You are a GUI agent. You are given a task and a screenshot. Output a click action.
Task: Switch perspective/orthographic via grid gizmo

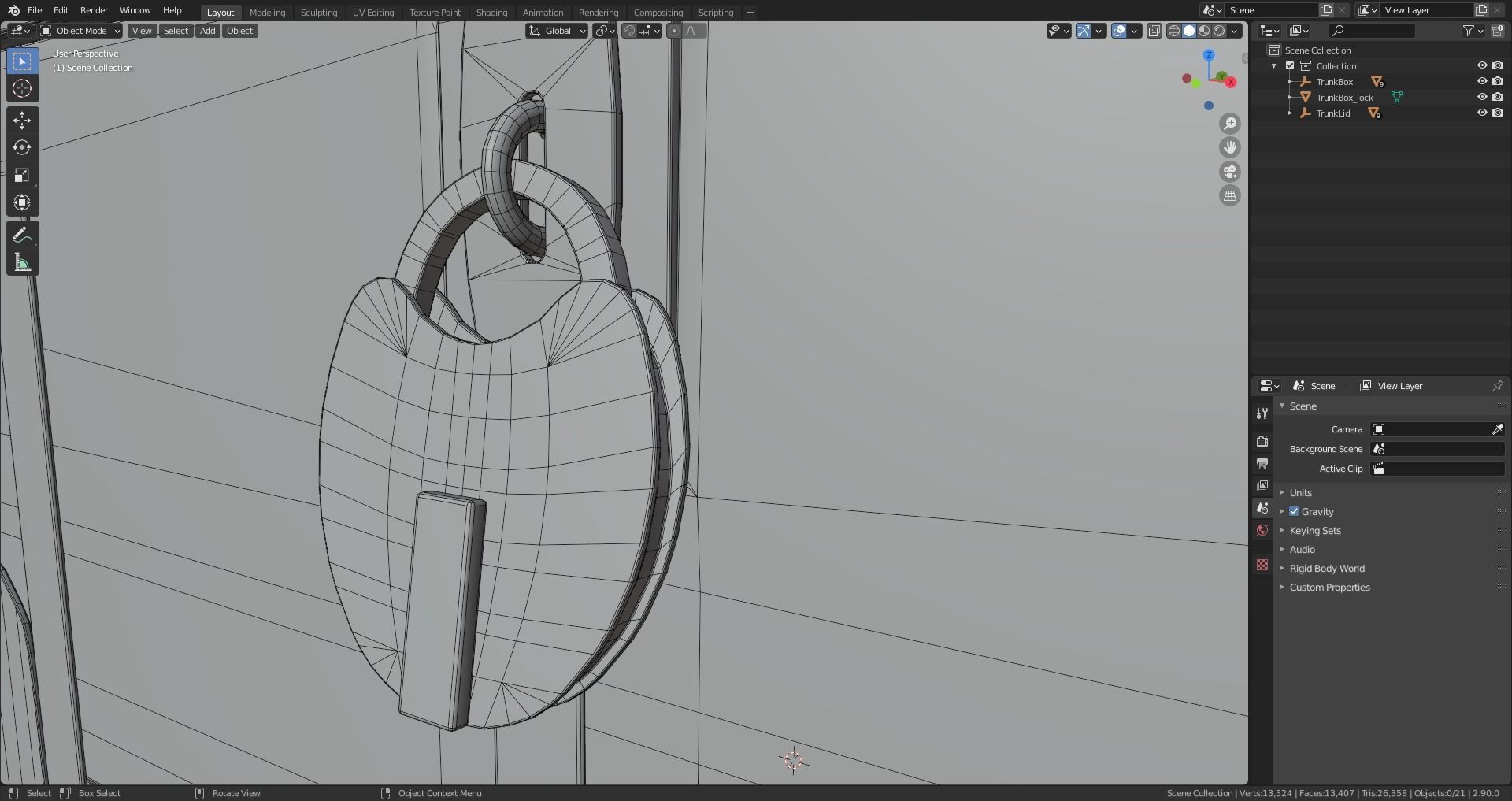[1229, 195]
